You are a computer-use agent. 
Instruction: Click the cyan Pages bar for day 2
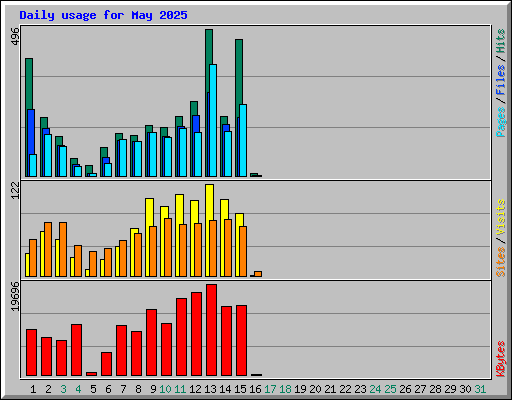click(x=48, y=155)
